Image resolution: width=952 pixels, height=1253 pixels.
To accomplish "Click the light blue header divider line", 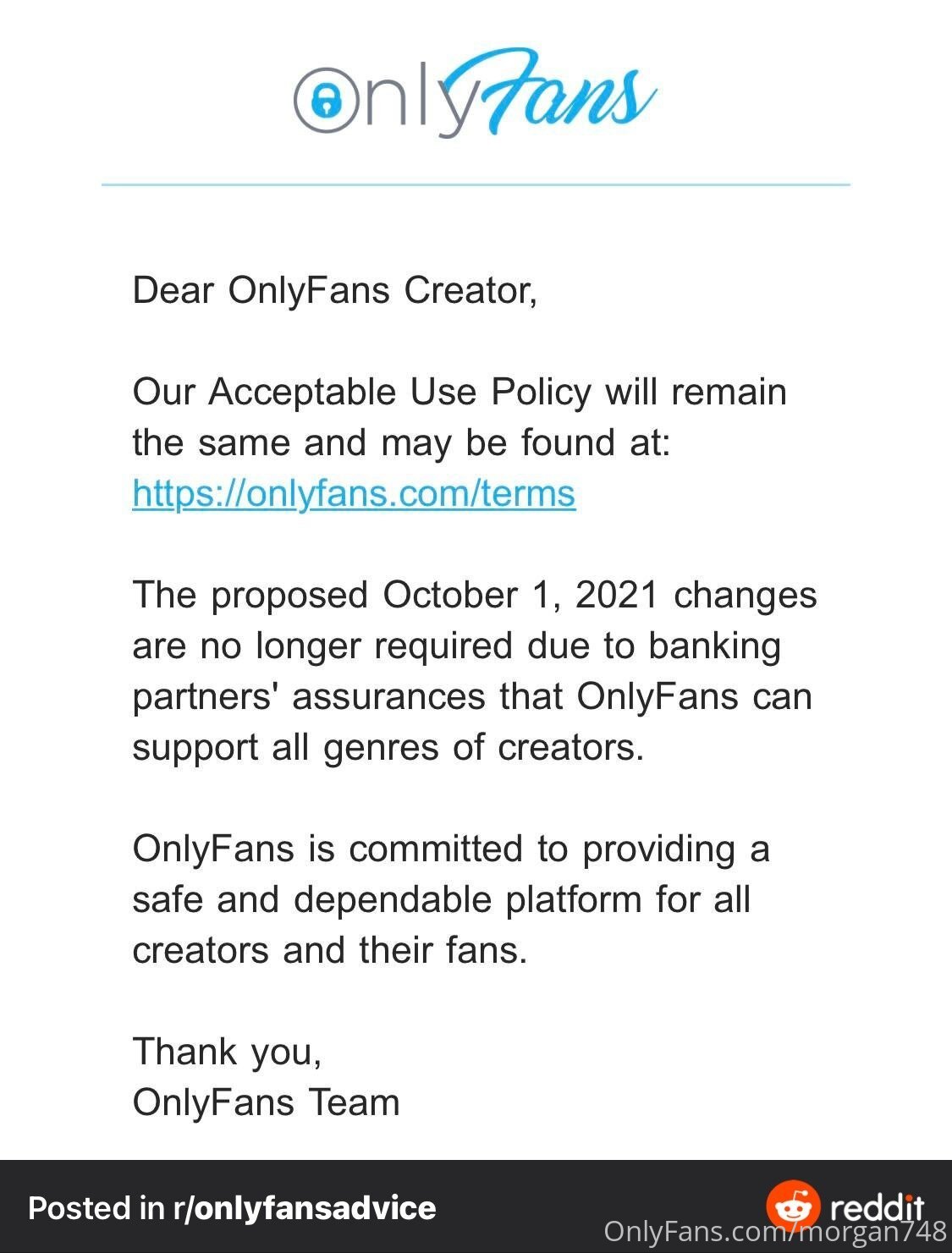I will tap(476, 184).
